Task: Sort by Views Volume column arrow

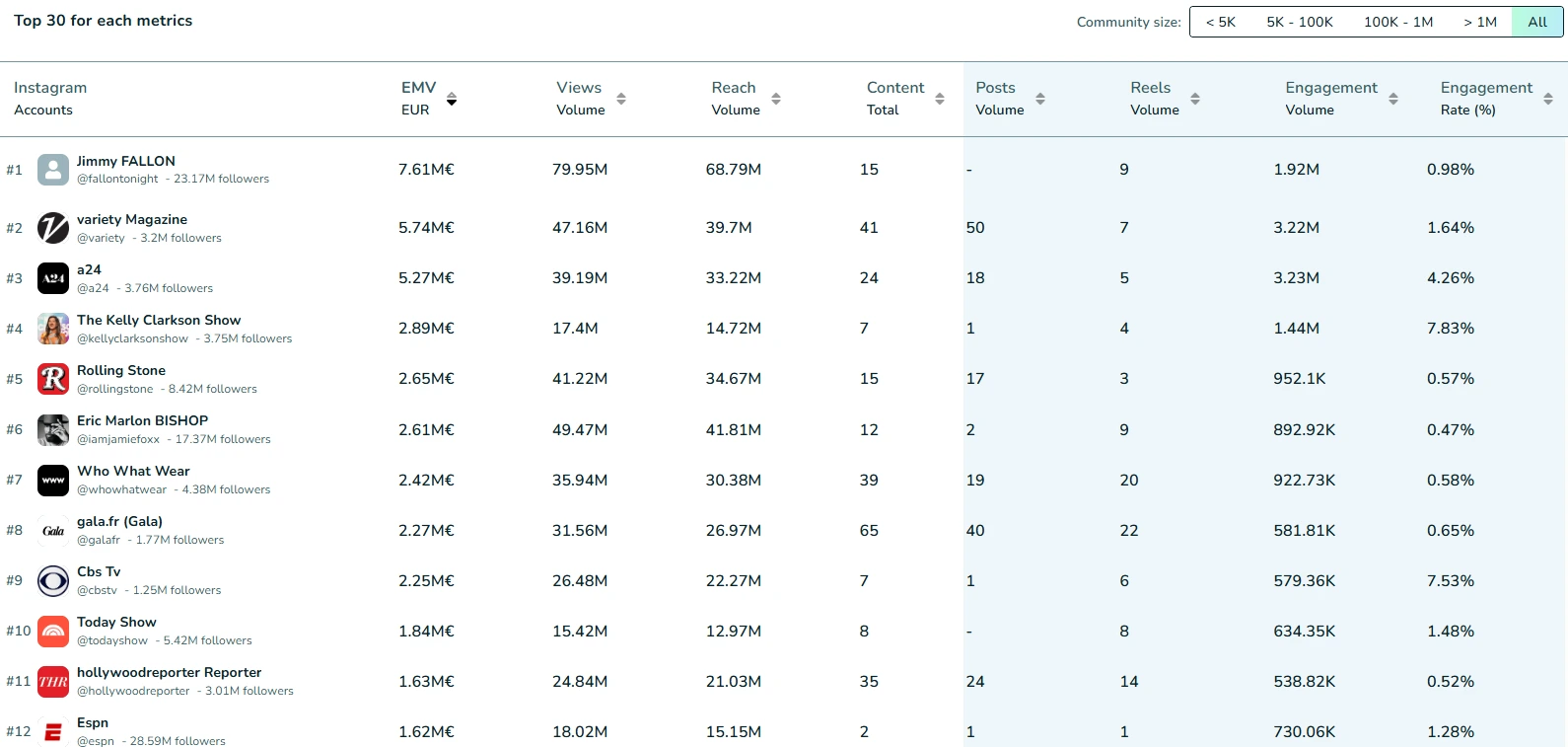Action: pyautogui.click(x=621, y=99)
